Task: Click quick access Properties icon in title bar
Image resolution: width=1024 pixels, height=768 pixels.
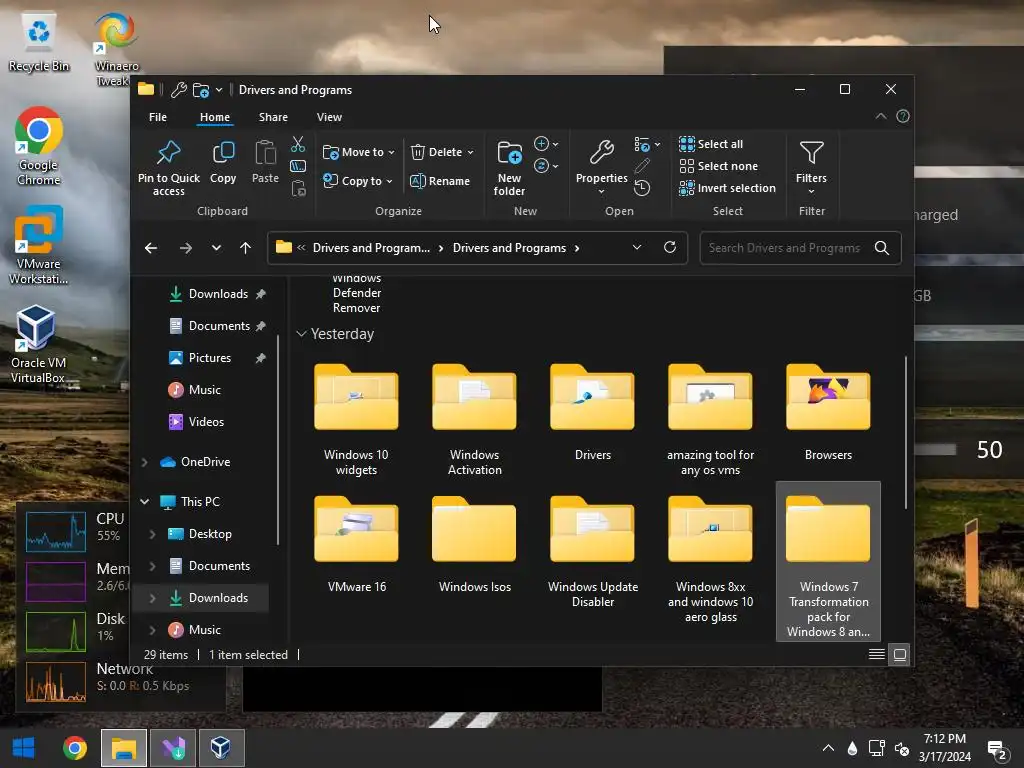Action: tap(178, 89)
